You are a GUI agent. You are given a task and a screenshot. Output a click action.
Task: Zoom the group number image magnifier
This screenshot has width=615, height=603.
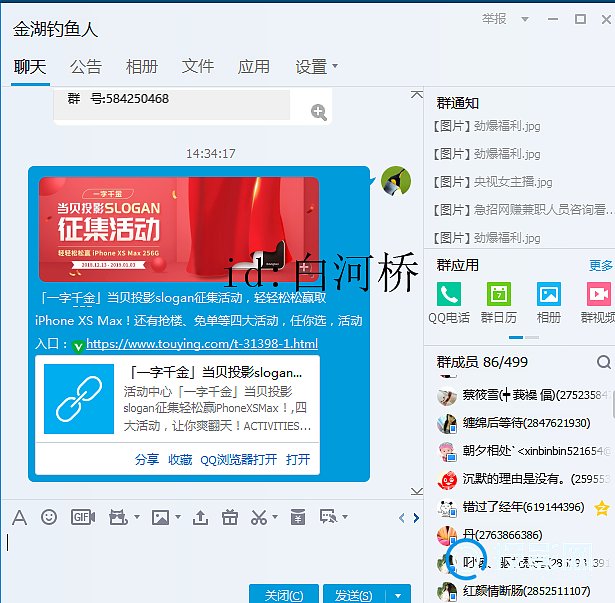point(318,112)
